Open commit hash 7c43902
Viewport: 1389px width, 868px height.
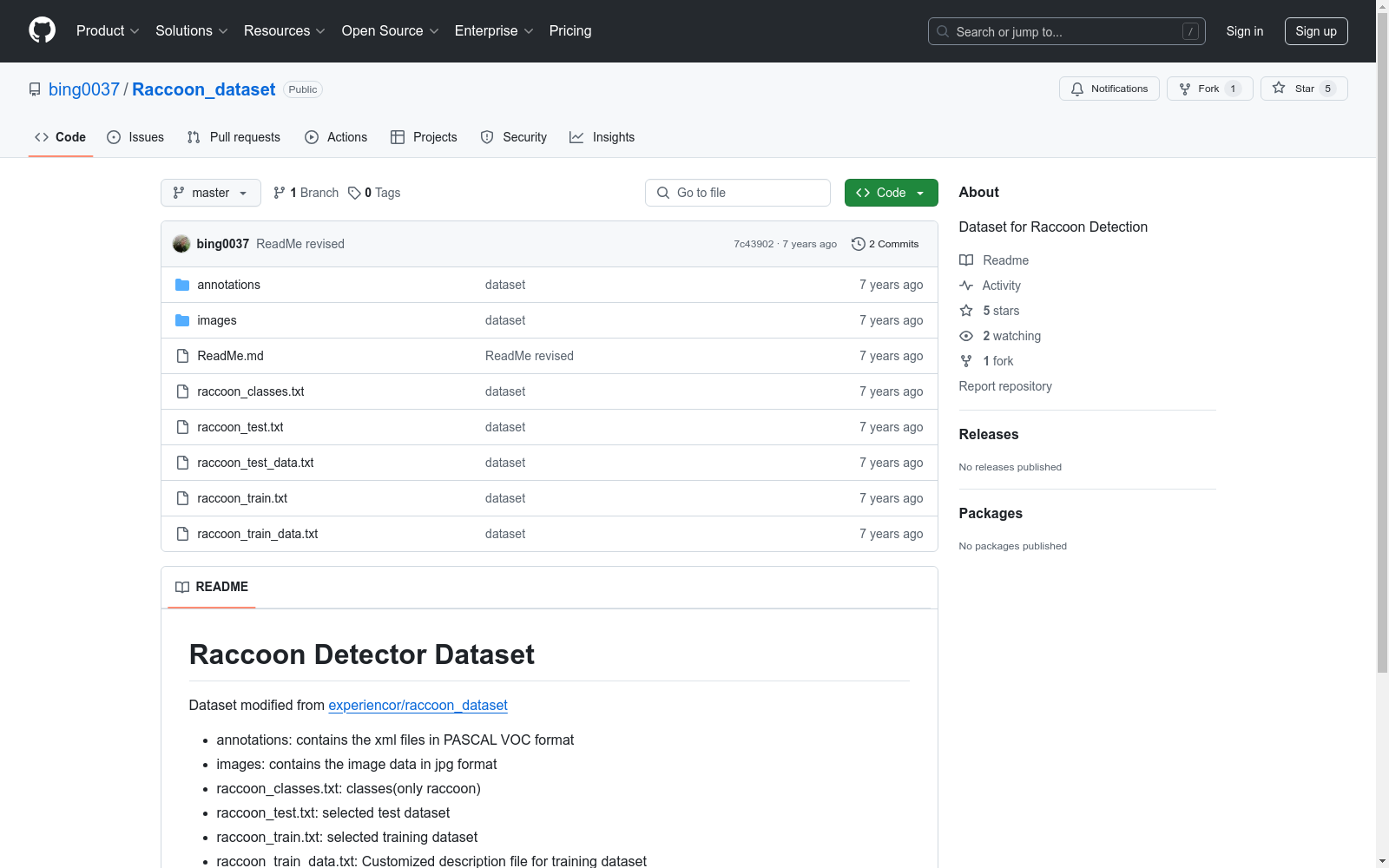(x=754, y=244)
